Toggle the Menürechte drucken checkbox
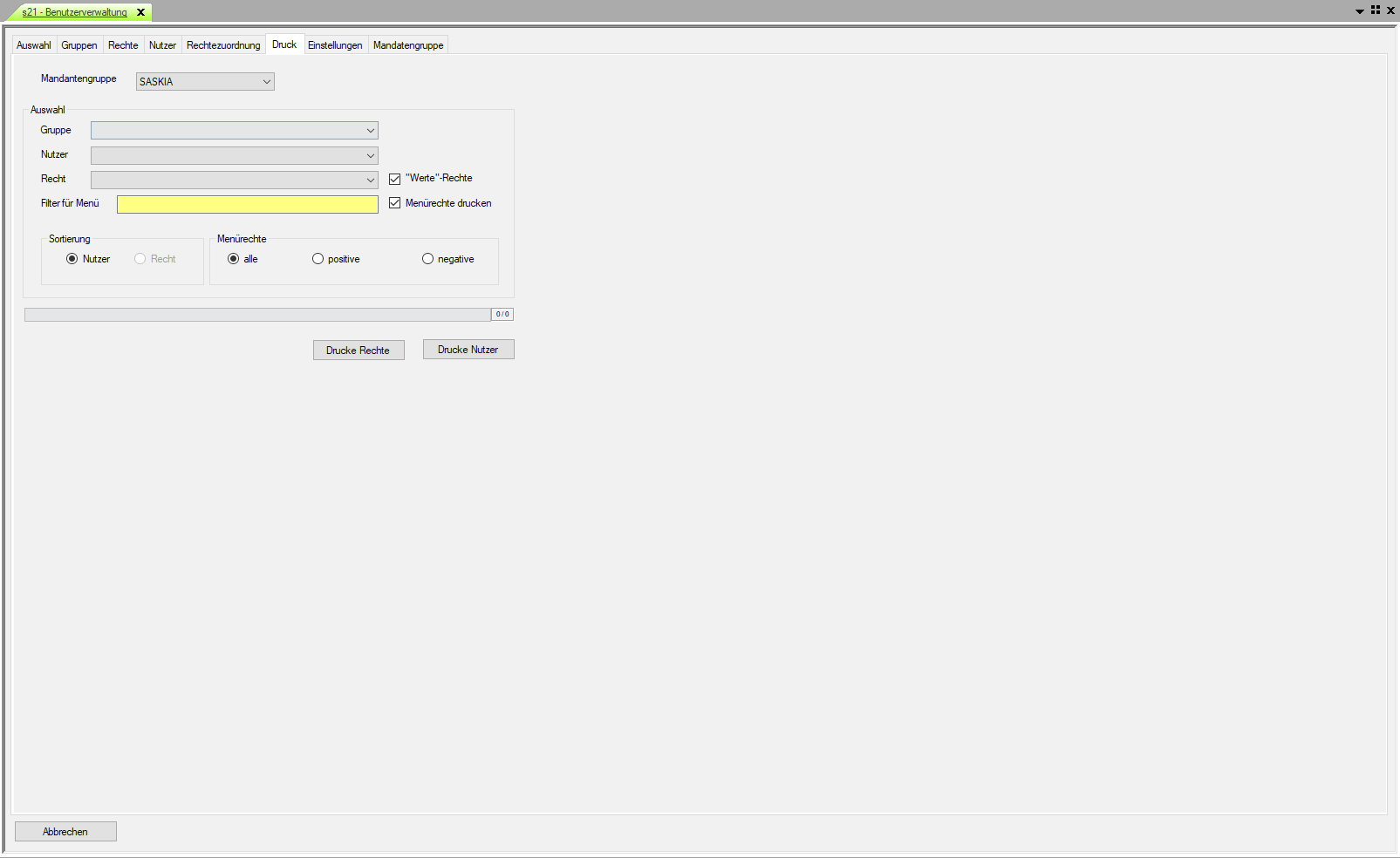 pyautogui.click(x=395, y=203)
